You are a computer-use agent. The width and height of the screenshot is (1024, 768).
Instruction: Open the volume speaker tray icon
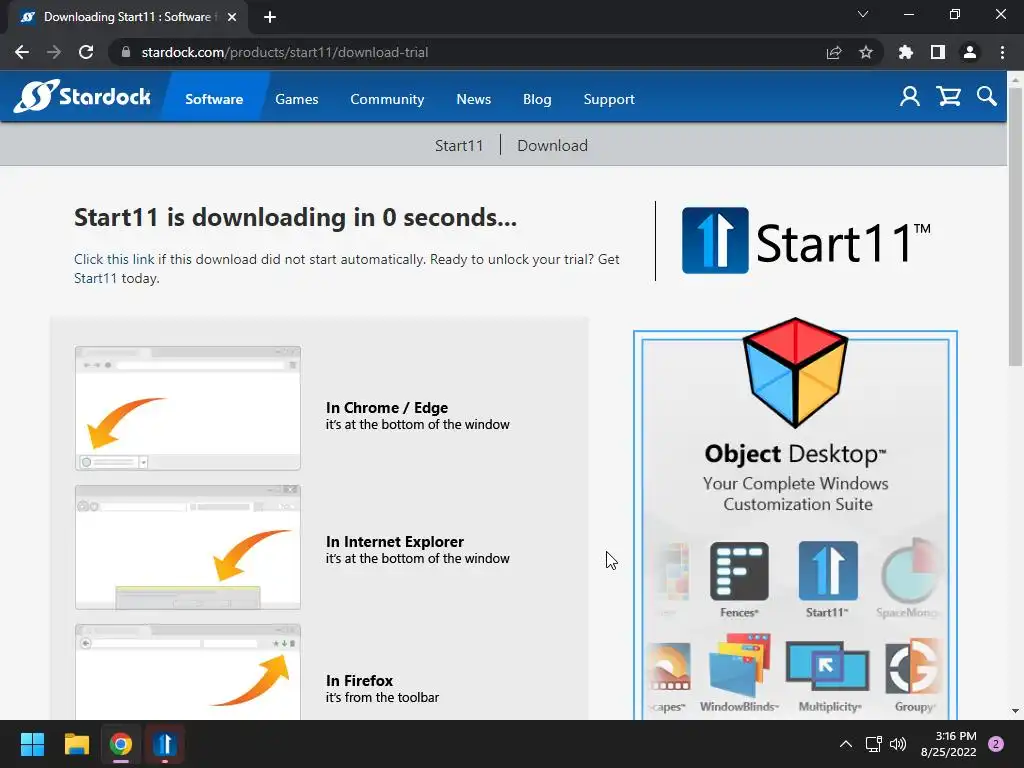[898, 744]
